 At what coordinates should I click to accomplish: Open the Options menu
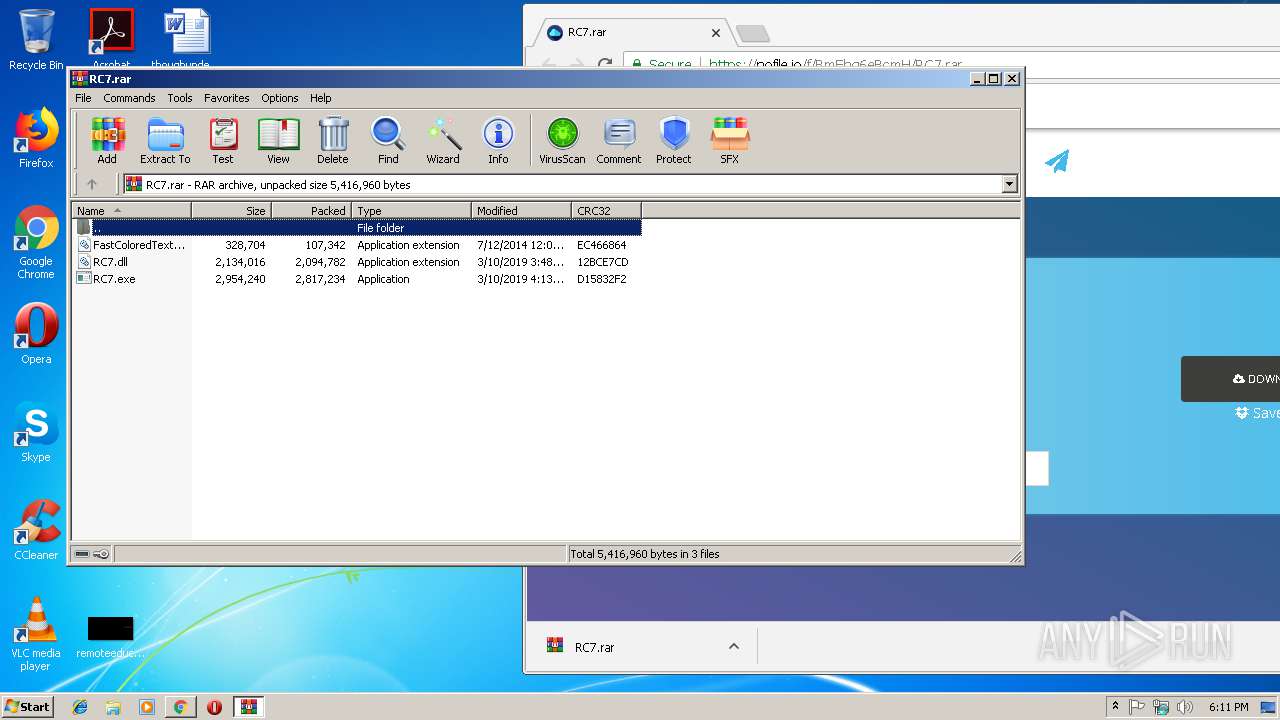point(280,98)
